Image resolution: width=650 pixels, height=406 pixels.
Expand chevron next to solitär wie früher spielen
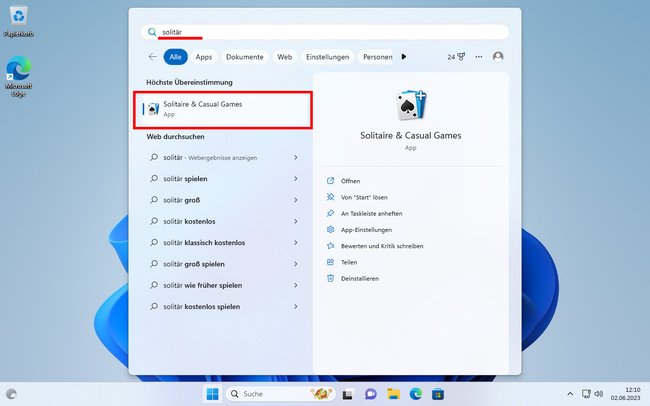[x=296, y=285]
